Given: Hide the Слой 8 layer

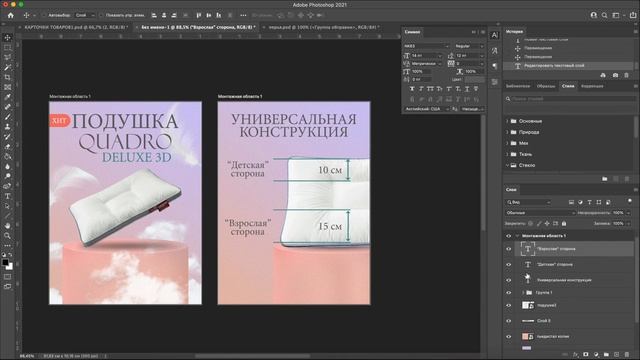Looking at the screenshot, I should (509, 321).
